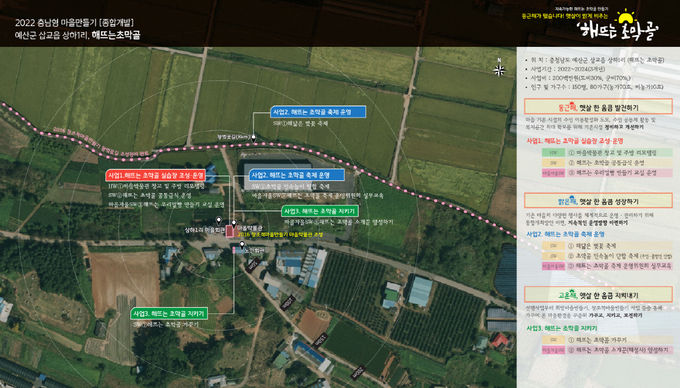Click the green 사업3 label near bottom of map
The height and width of the screenshot is (388, 680).
pyautogui.click(x=169, y=313)
